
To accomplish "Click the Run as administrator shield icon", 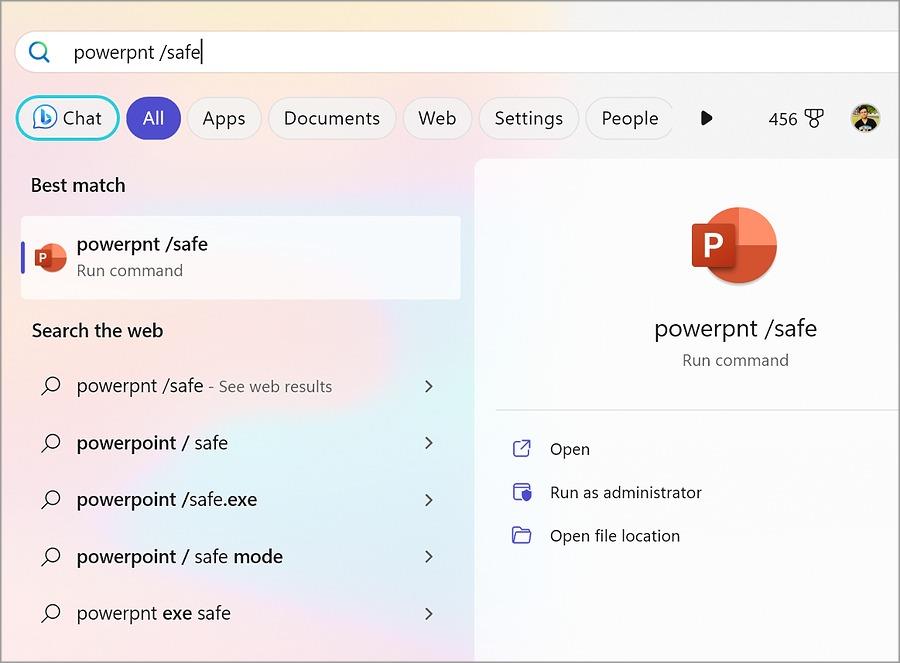I will point(522,492).
